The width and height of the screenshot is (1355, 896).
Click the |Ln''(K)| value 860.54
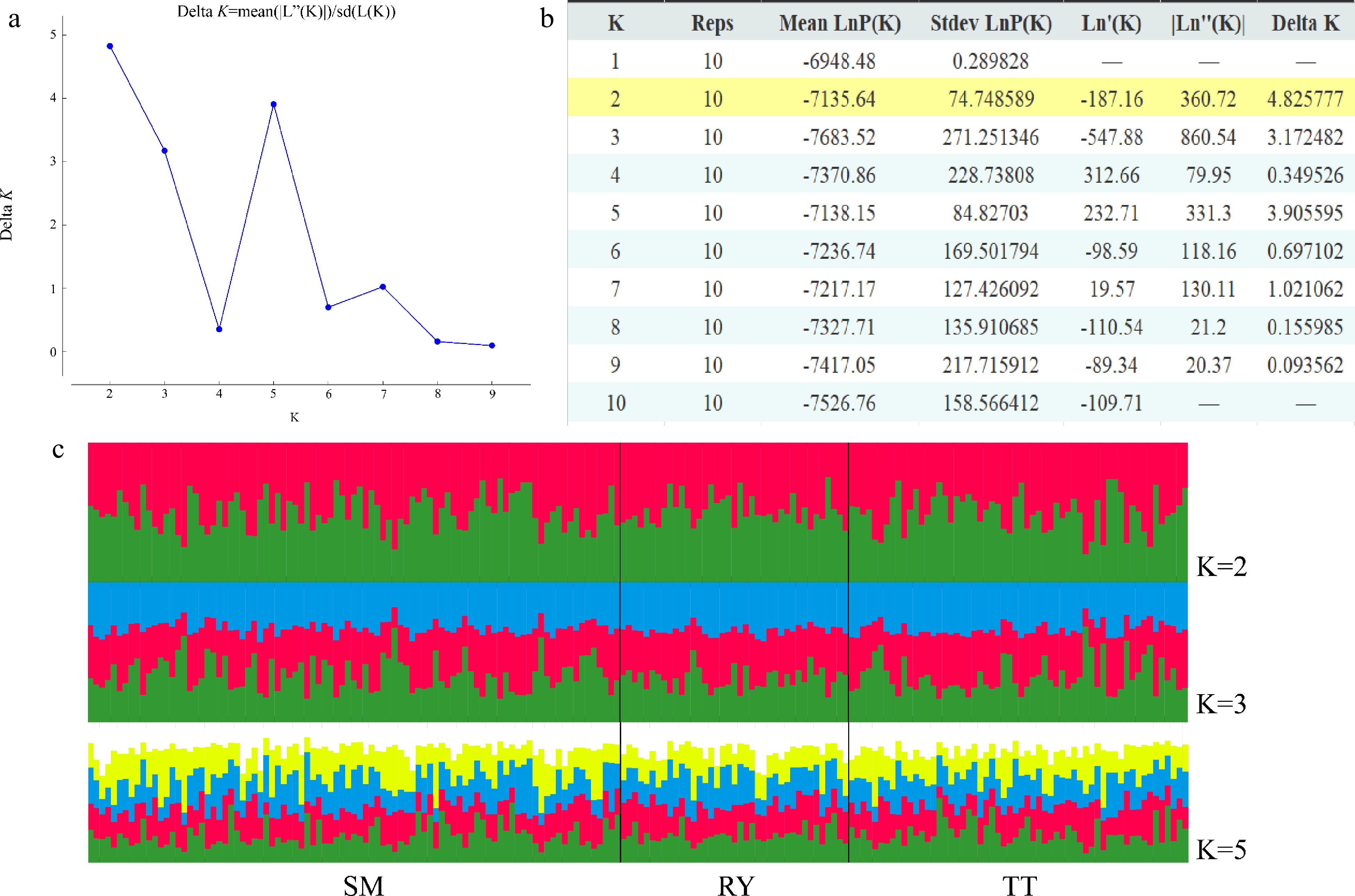(1208, 137)
